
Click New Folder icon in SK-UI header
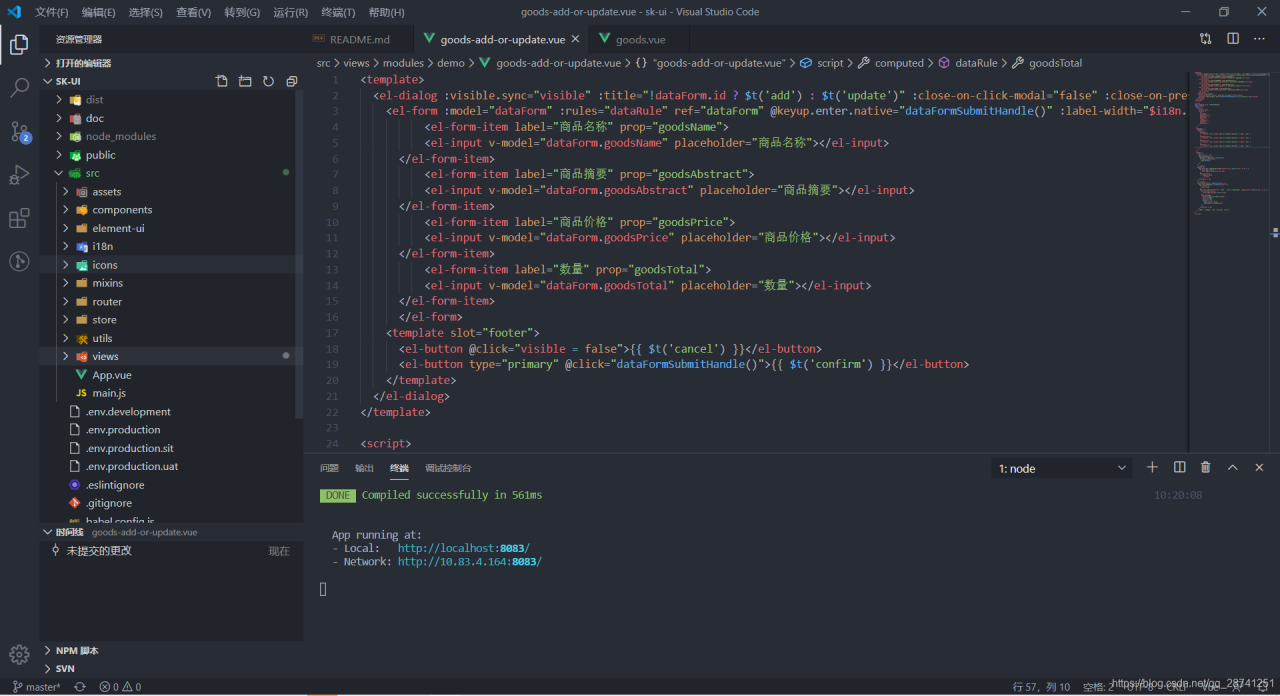pyautogui.click(x=245, y=81)
